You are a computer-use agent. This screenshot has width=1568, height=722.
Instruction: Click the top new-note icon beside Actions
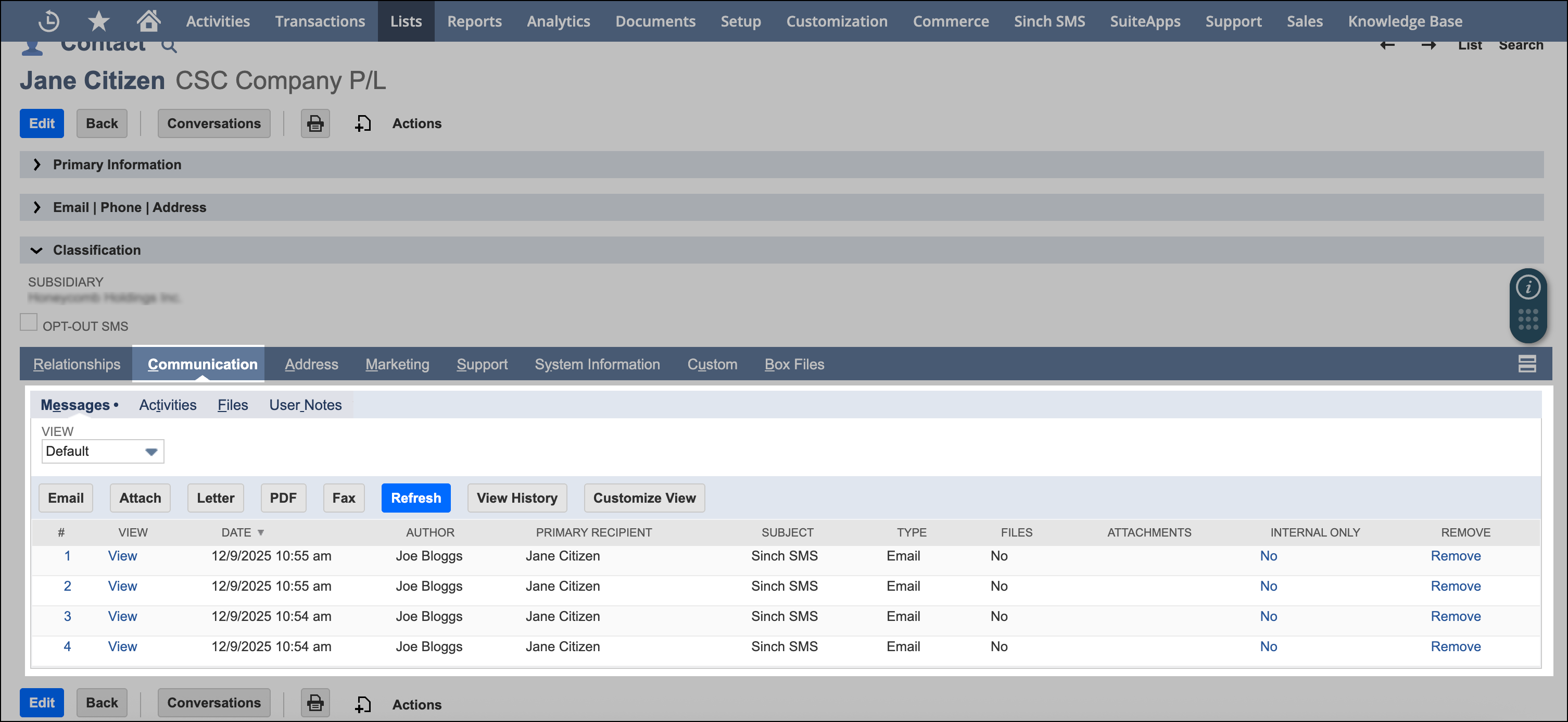click(363, 123)
